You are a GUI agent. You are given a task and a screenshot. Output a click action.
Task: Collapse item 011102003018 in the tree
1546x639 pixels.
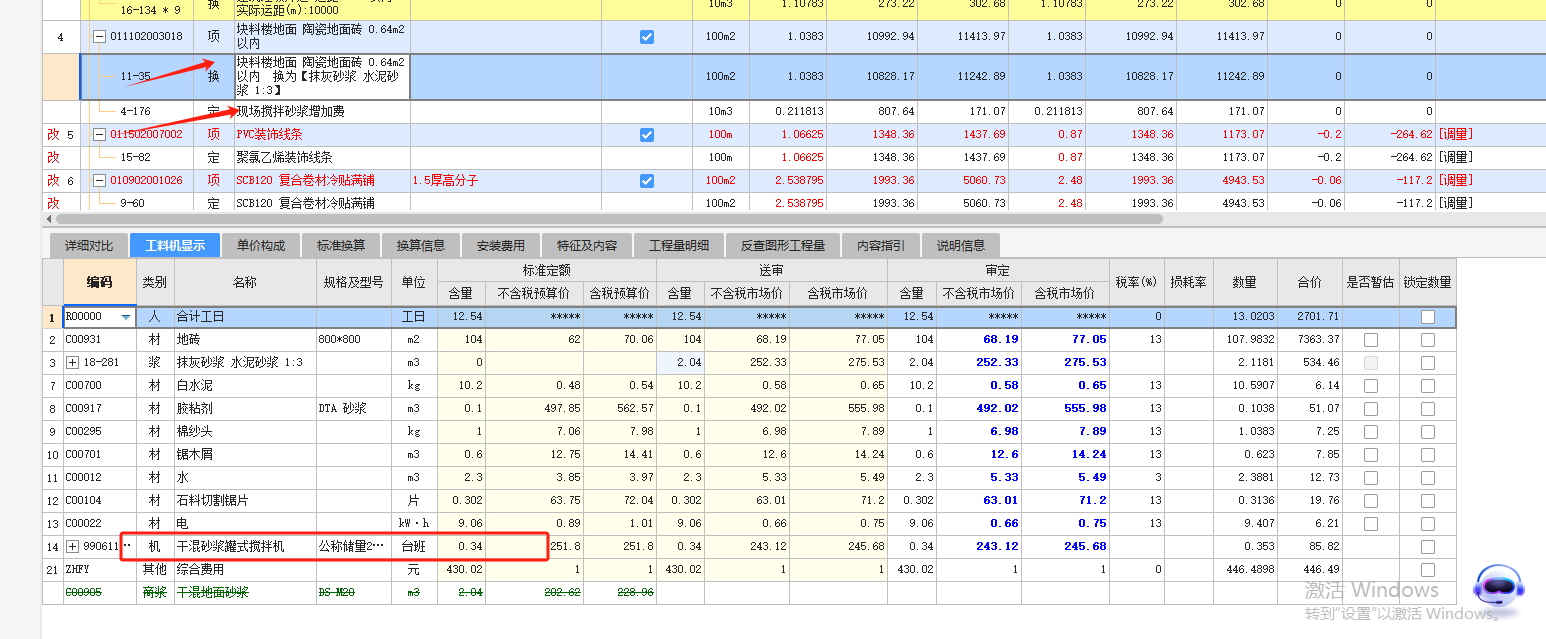point(99,36)
